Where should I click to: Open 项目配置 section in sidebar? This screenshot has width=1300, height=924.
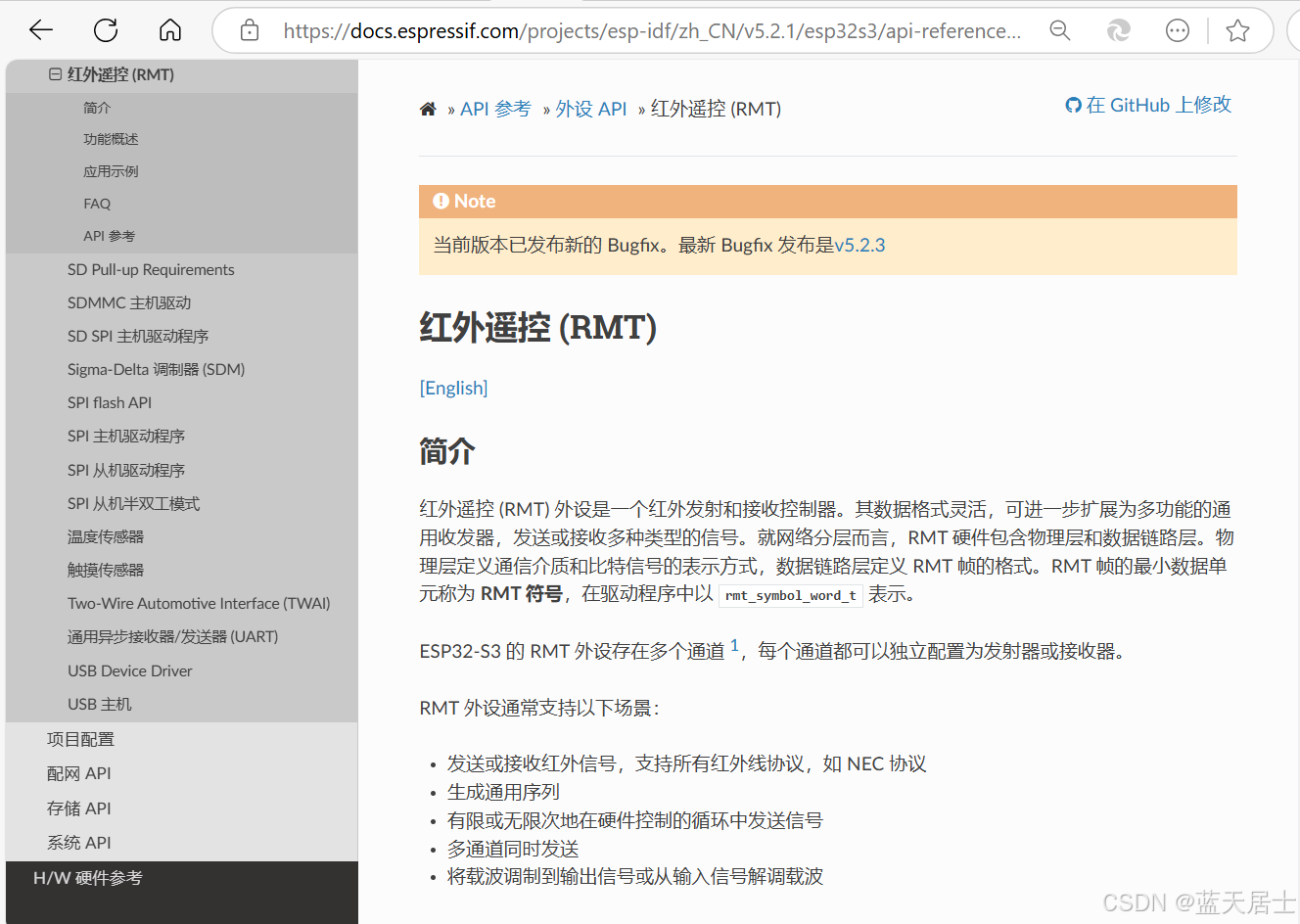click(x=80, y=739)
